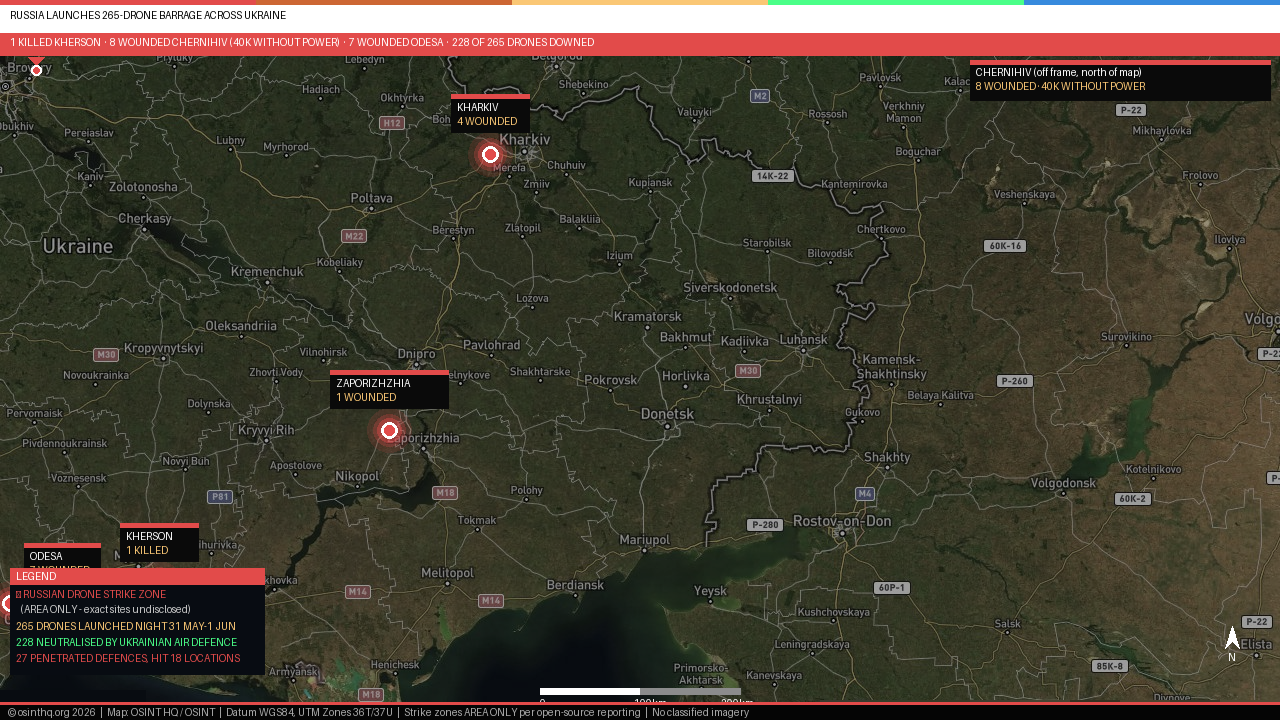
Task: Click the 'Siverskodonetsk' city label
Action: tap(730, 288)
